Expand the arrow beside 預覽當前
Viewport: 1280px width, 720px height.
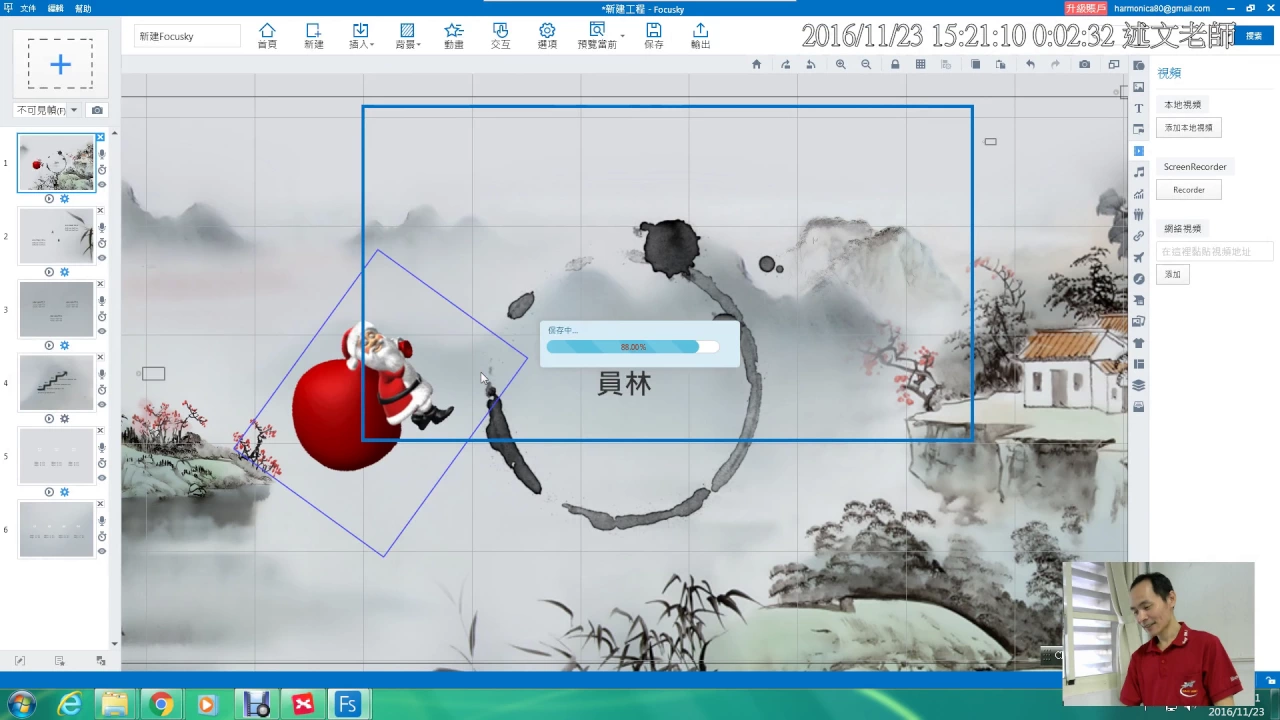pyautogui.click(x=623, y=36)
